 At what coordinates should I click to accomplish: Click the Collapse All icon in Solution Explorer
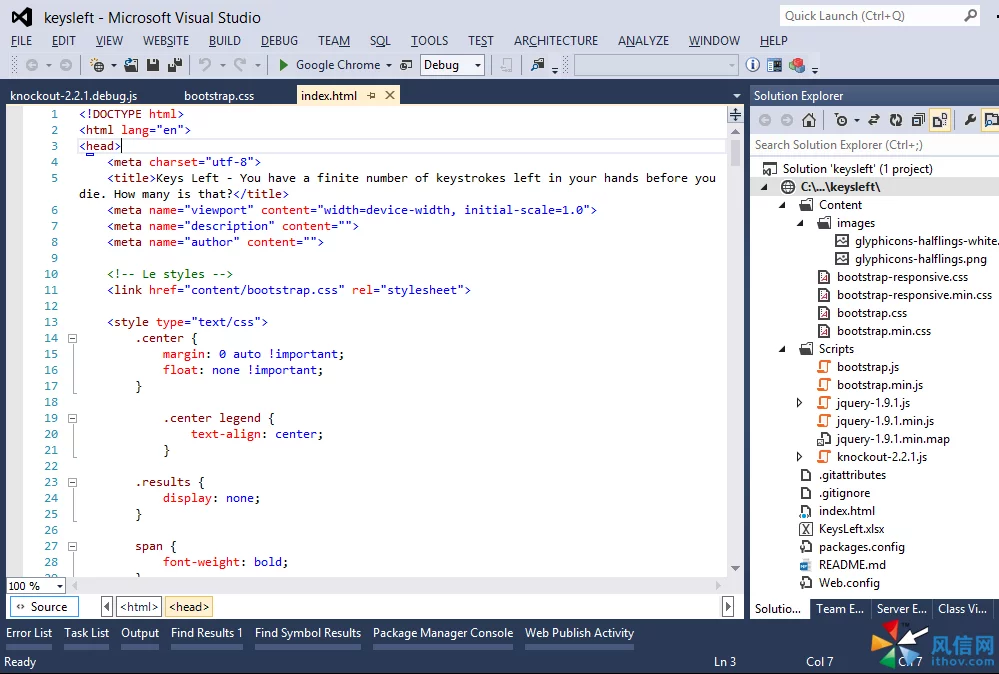918,120
